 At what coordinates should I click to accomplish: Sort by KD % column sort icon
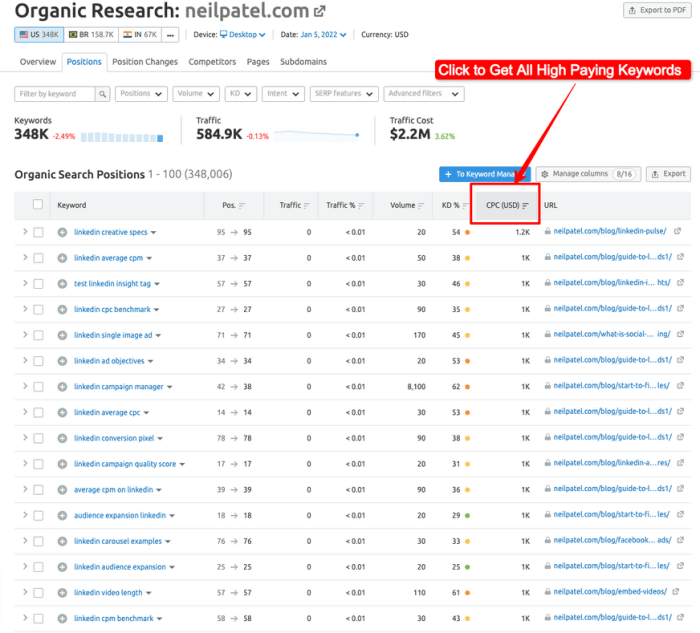click(x=465, y=206)
